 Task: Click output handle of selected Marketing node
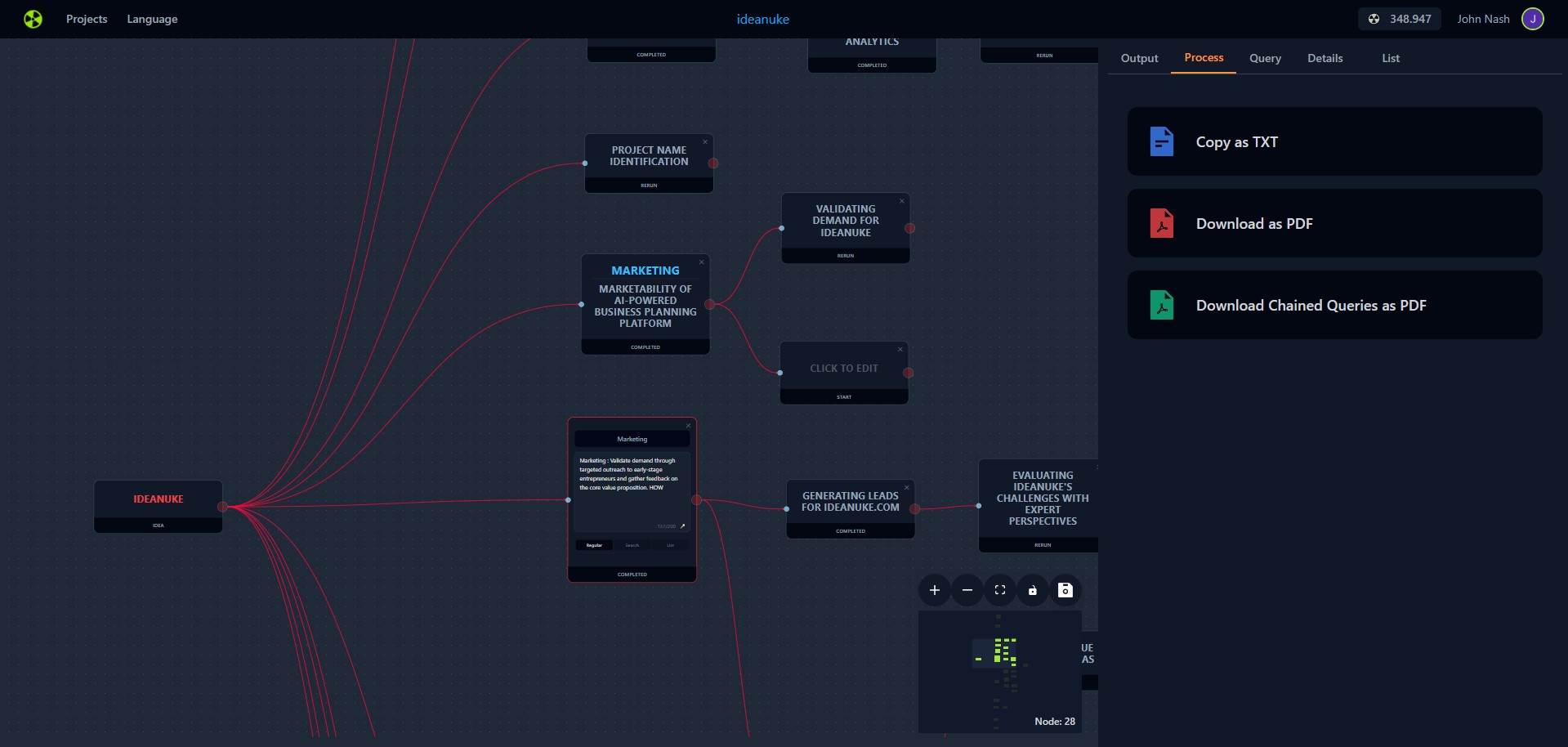(696, 500)
